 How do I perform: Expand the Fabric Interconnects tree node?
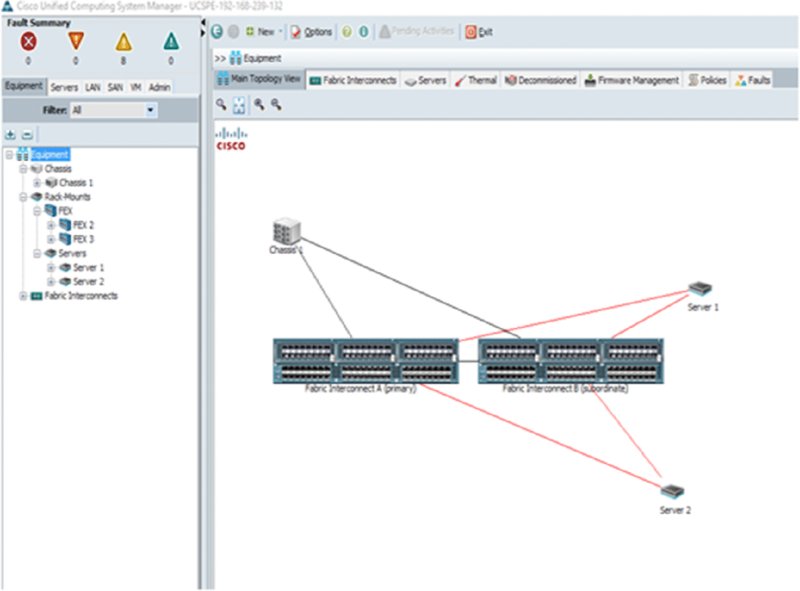[23, 296]
